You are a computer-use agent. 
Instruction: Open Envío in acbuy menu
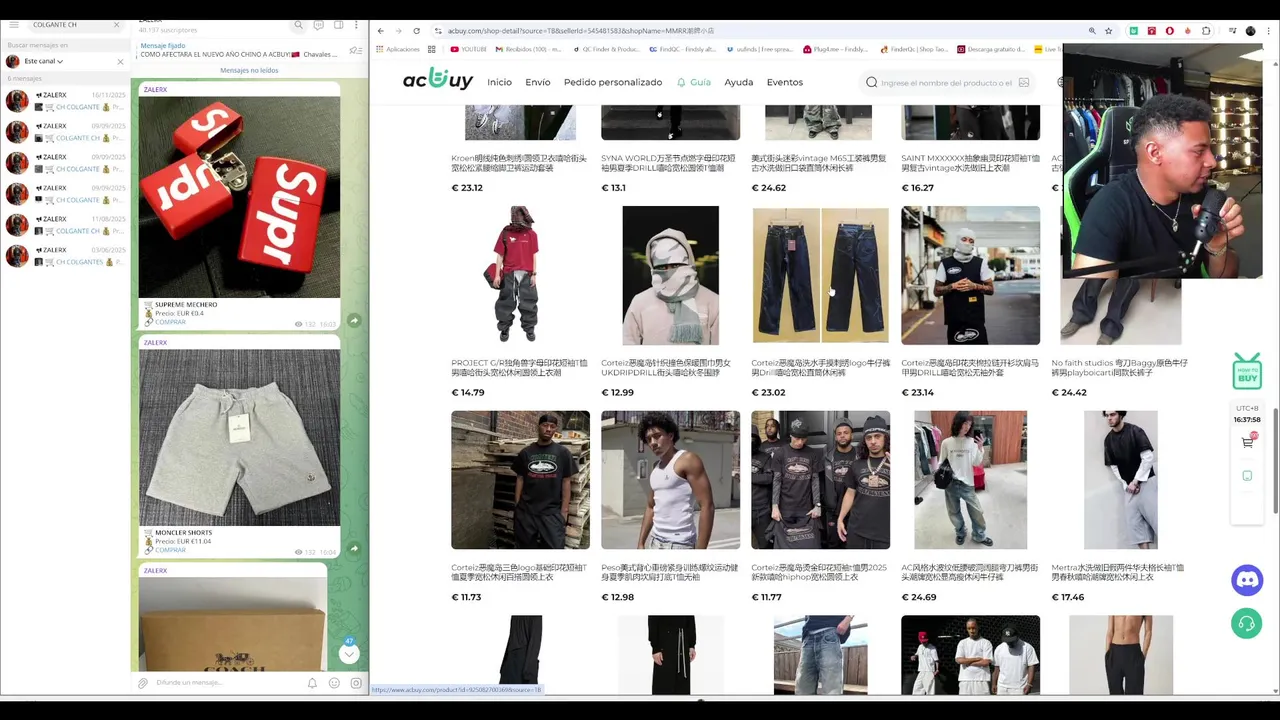538,82
